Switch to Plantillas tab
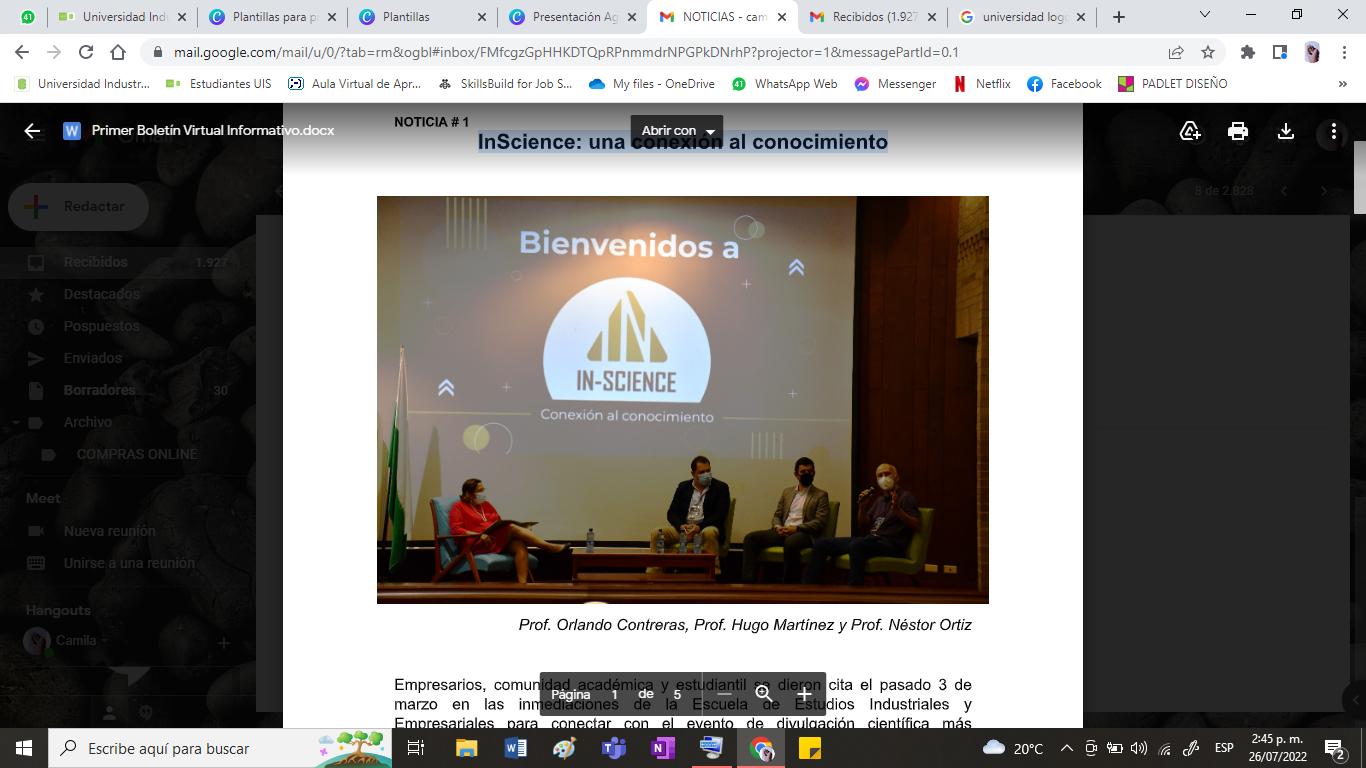 422,17
